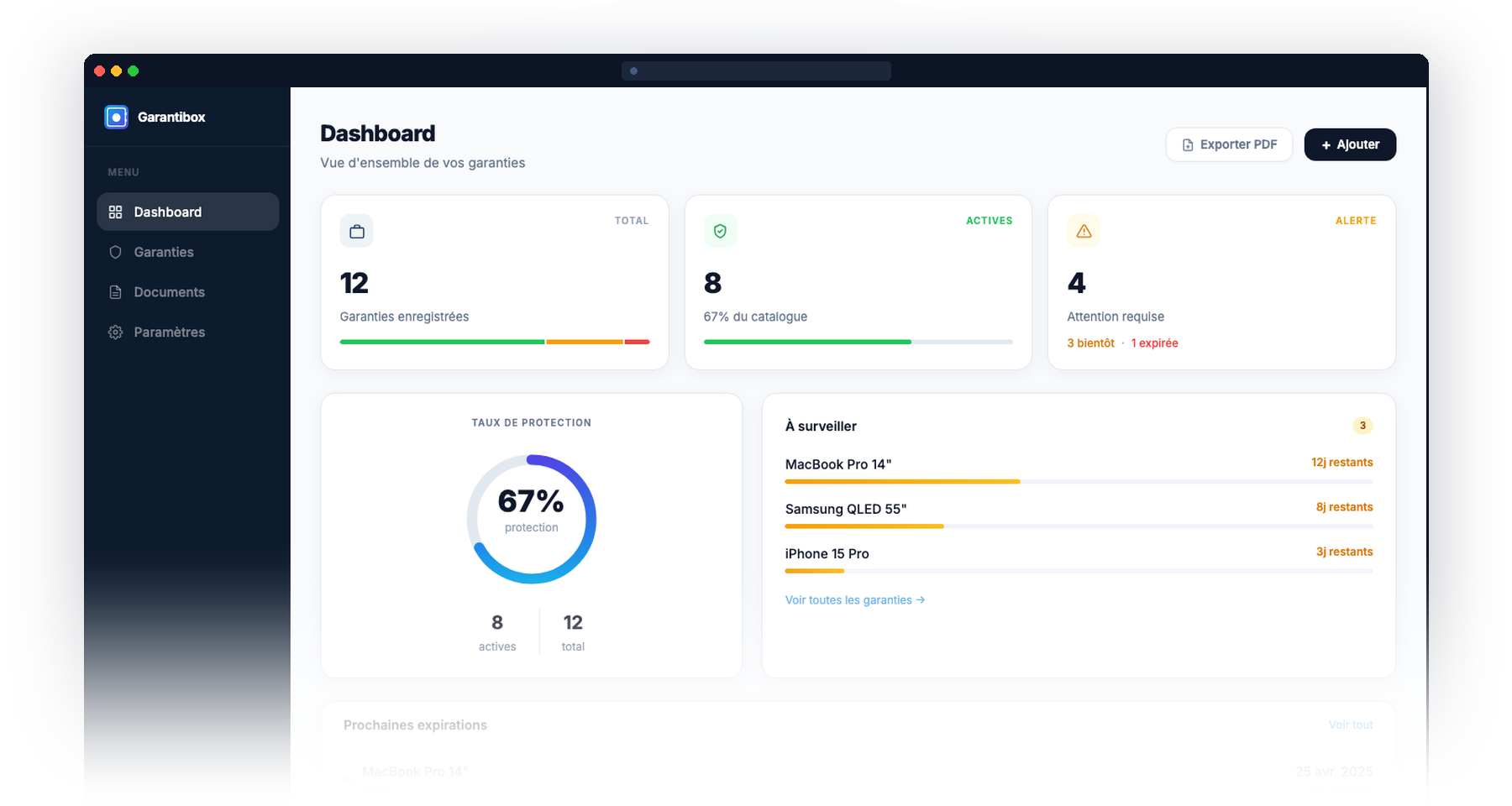Screen dimensions: 1512x806
Task: Click the briefcase icon on Total card
Action: click(x=357, y=231)
